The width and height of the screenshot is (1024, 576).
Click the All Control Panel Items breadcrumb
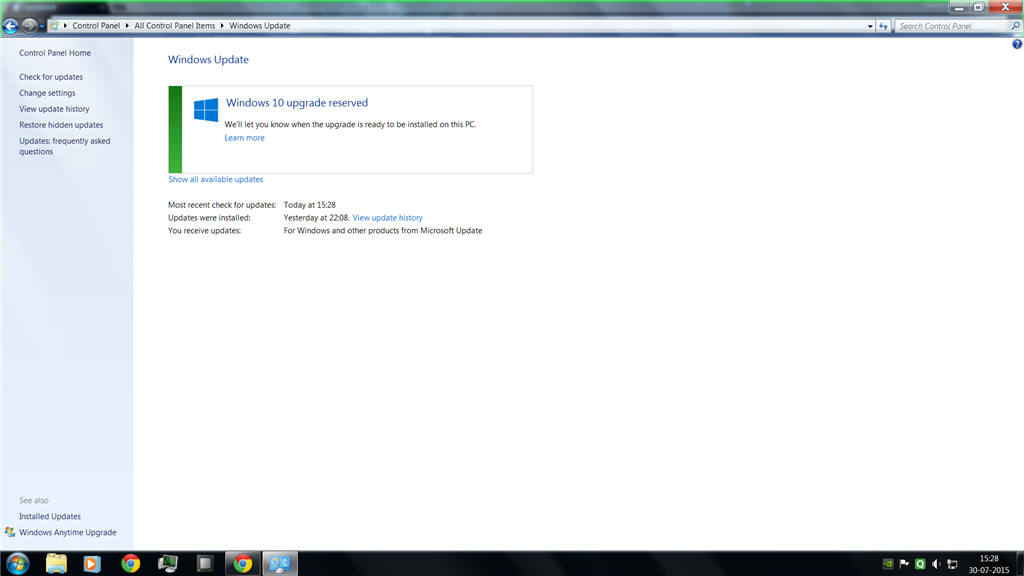click(x=174, y=26)
